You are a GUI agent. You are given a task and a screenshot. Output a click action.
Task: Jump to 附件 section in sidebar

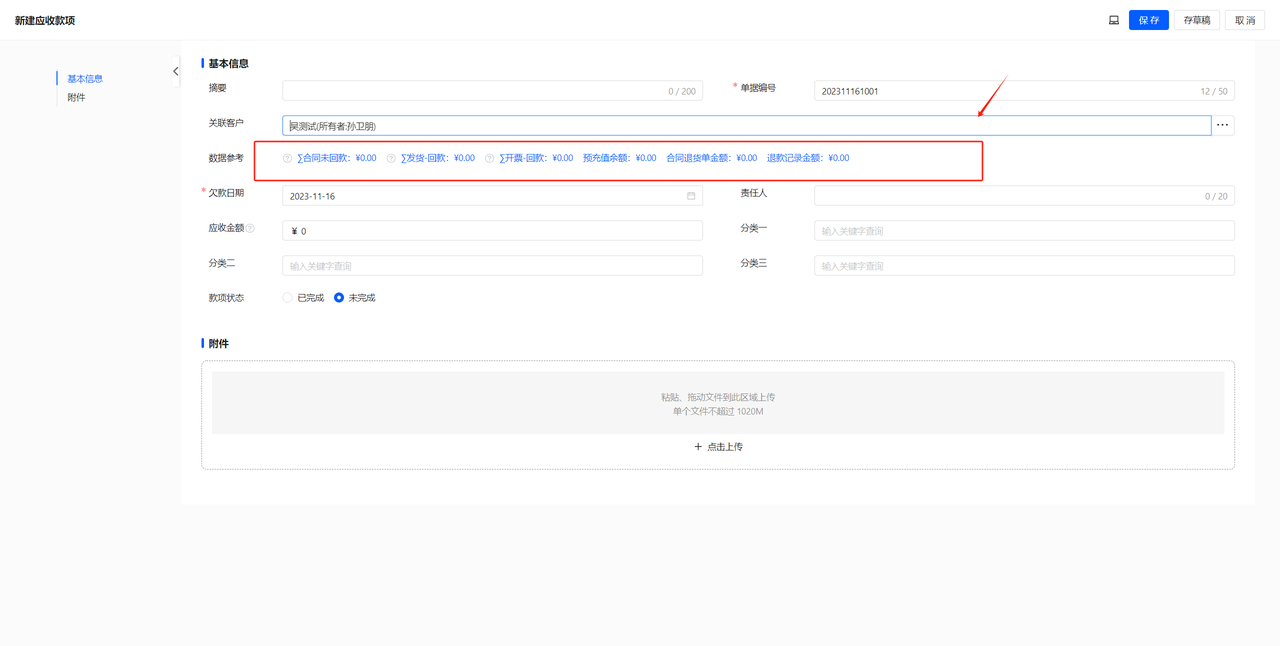(76, 98)
